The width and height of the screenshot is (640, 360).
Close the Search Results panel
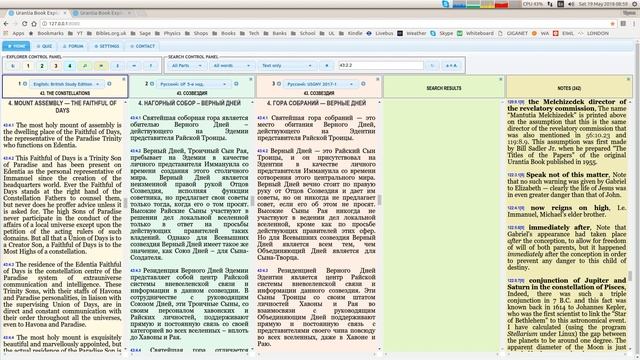(x=500, y=79)
